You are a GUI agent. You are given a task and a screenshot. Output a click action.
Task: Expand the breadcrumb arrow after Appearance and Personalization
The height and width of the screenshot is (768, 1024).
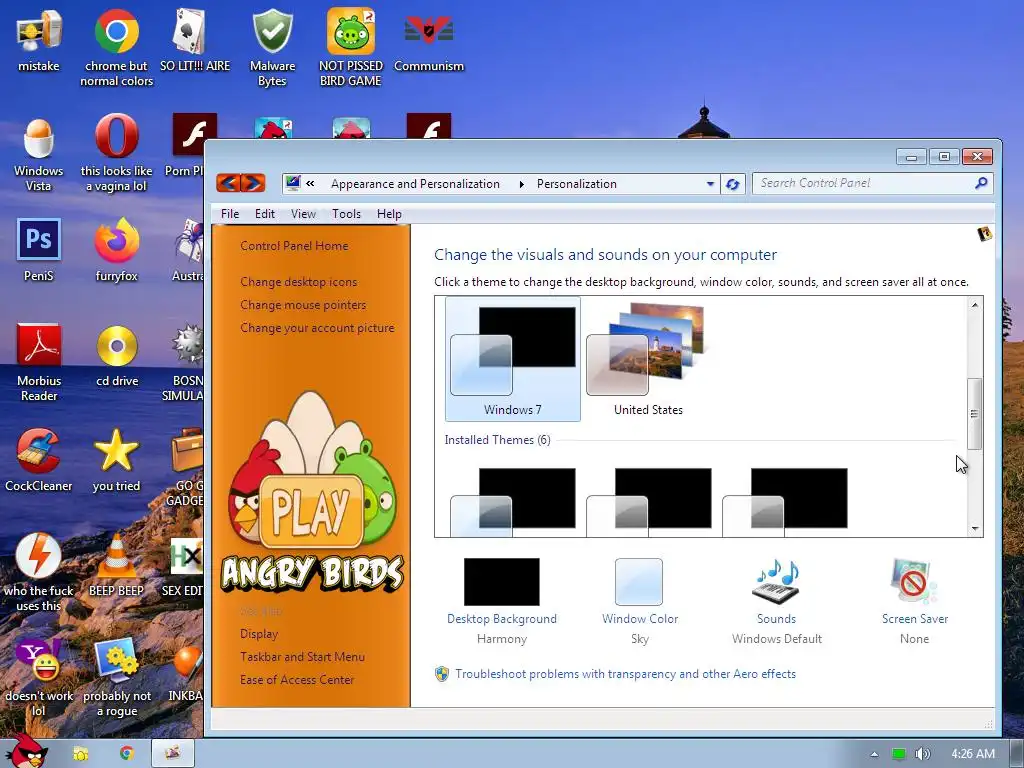521,184
